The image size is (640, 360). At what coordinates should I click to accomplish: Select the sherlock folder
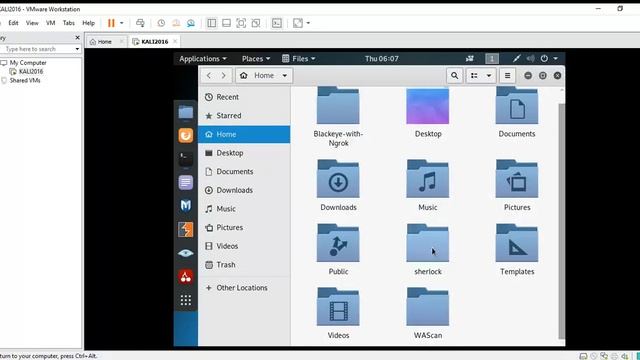pyautogui.click(x=428, y=249)
